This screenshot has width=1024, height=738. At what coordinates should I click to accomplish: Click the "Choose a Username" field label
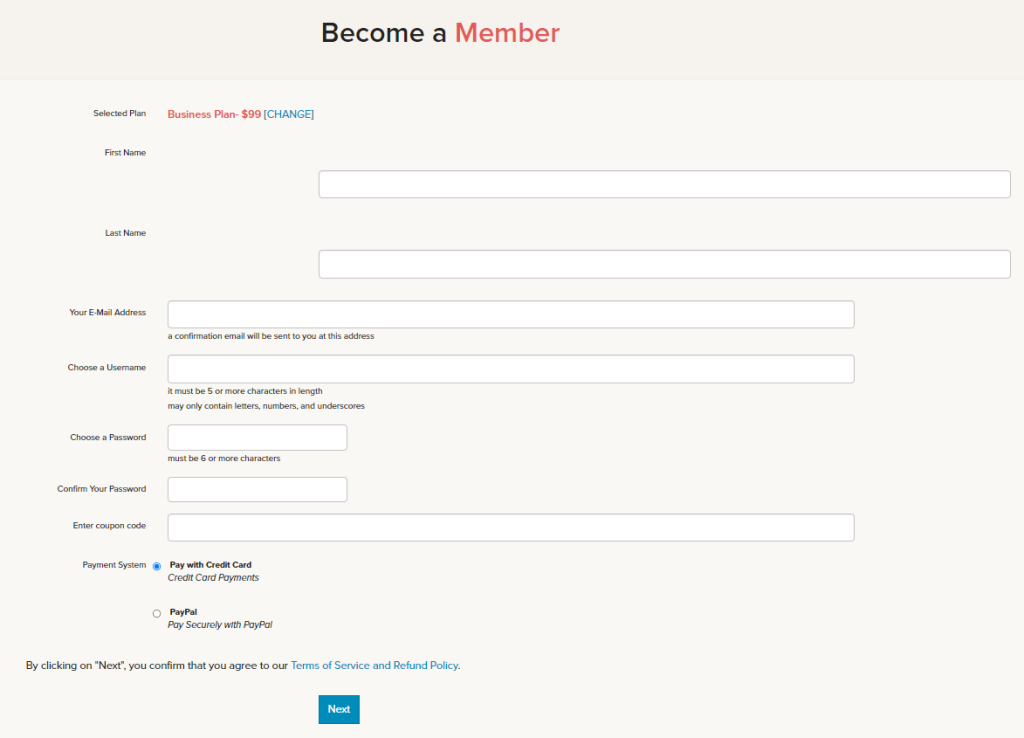coord(107,367)
